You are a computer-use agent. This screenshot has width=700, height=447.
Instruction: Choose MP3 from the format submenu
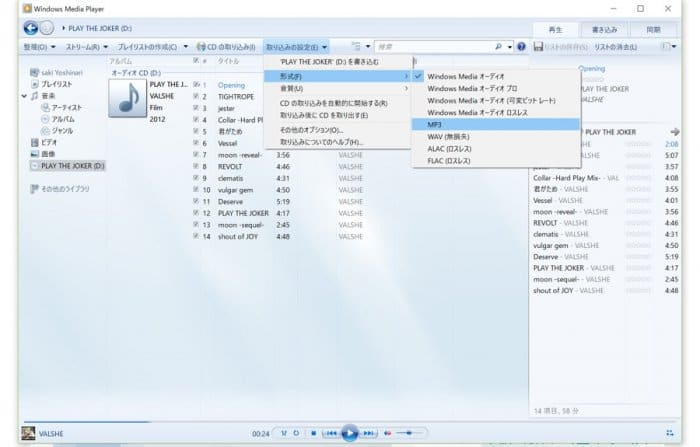(x=496, y=125)
